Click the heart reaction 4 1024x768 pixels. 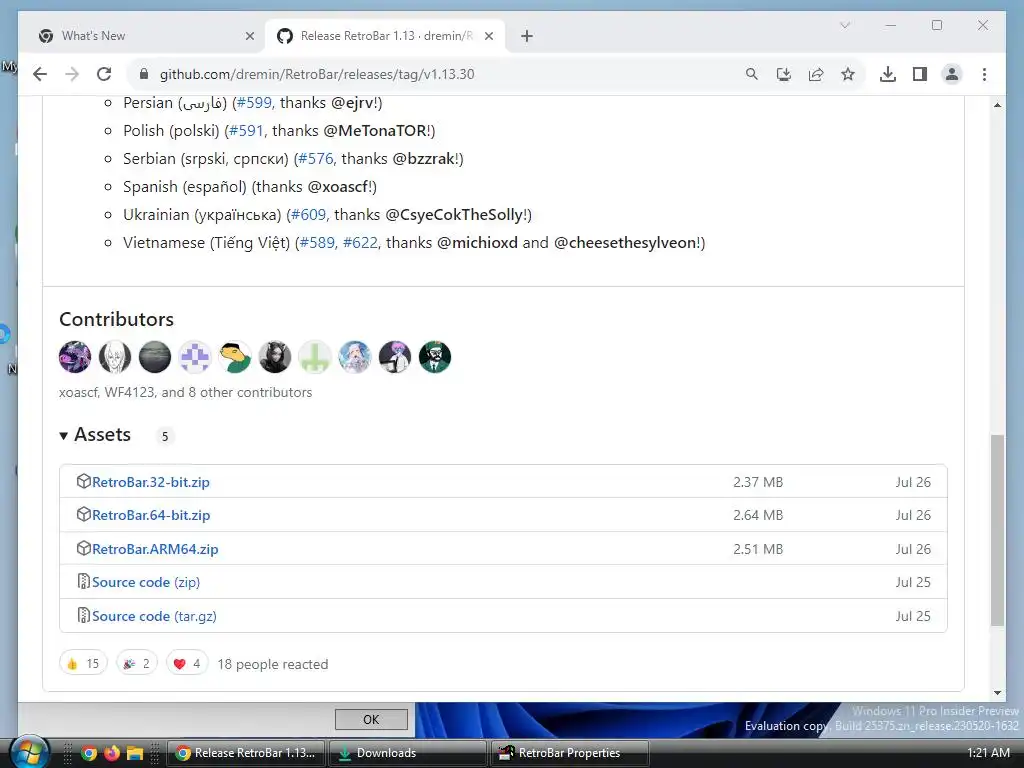187,664
